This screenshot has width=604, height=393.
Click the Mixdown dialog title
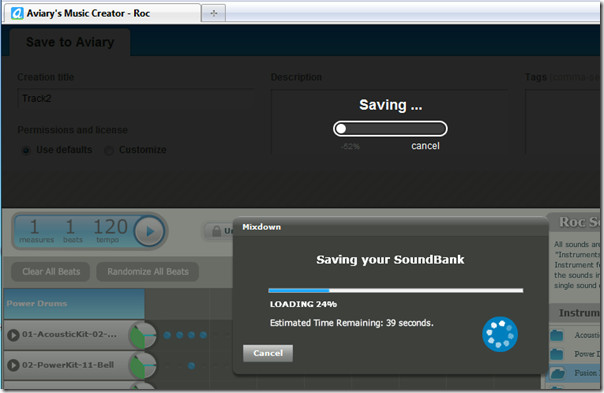pos(262,227)
